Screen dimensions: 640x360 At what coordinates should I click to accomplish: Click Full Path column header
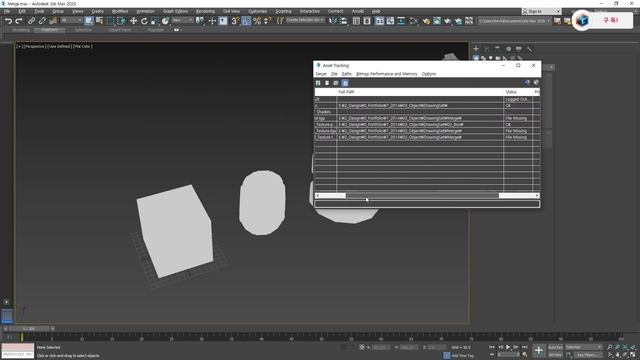420,92
